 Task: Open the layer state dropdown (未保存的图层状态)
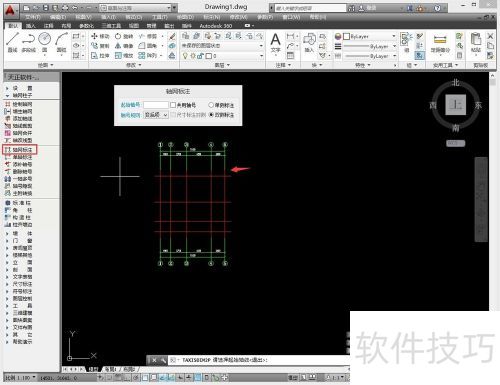pos(222,46)
